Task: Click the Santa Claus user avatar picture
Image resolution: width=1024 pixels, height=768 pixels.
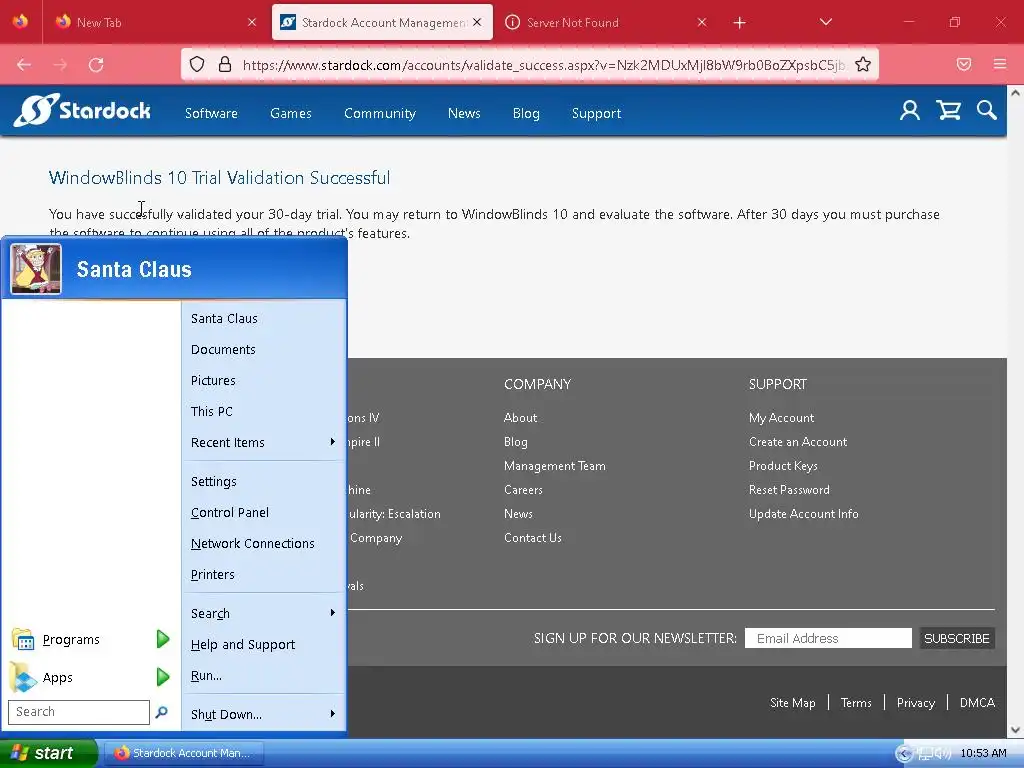Action: [36, 269]
